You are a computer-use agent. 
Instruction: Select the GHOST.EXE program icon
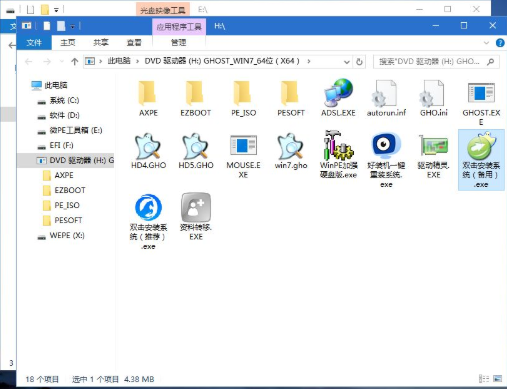[x=481, y=93]
